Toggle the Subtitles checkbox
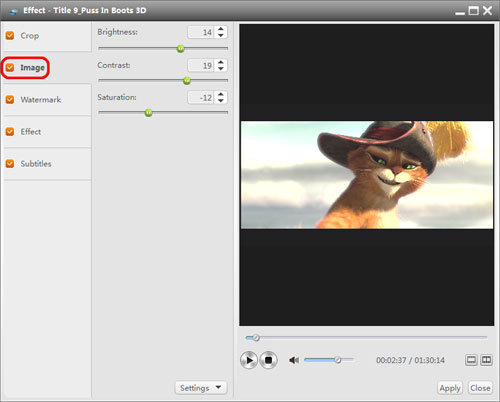 [10, 164]
